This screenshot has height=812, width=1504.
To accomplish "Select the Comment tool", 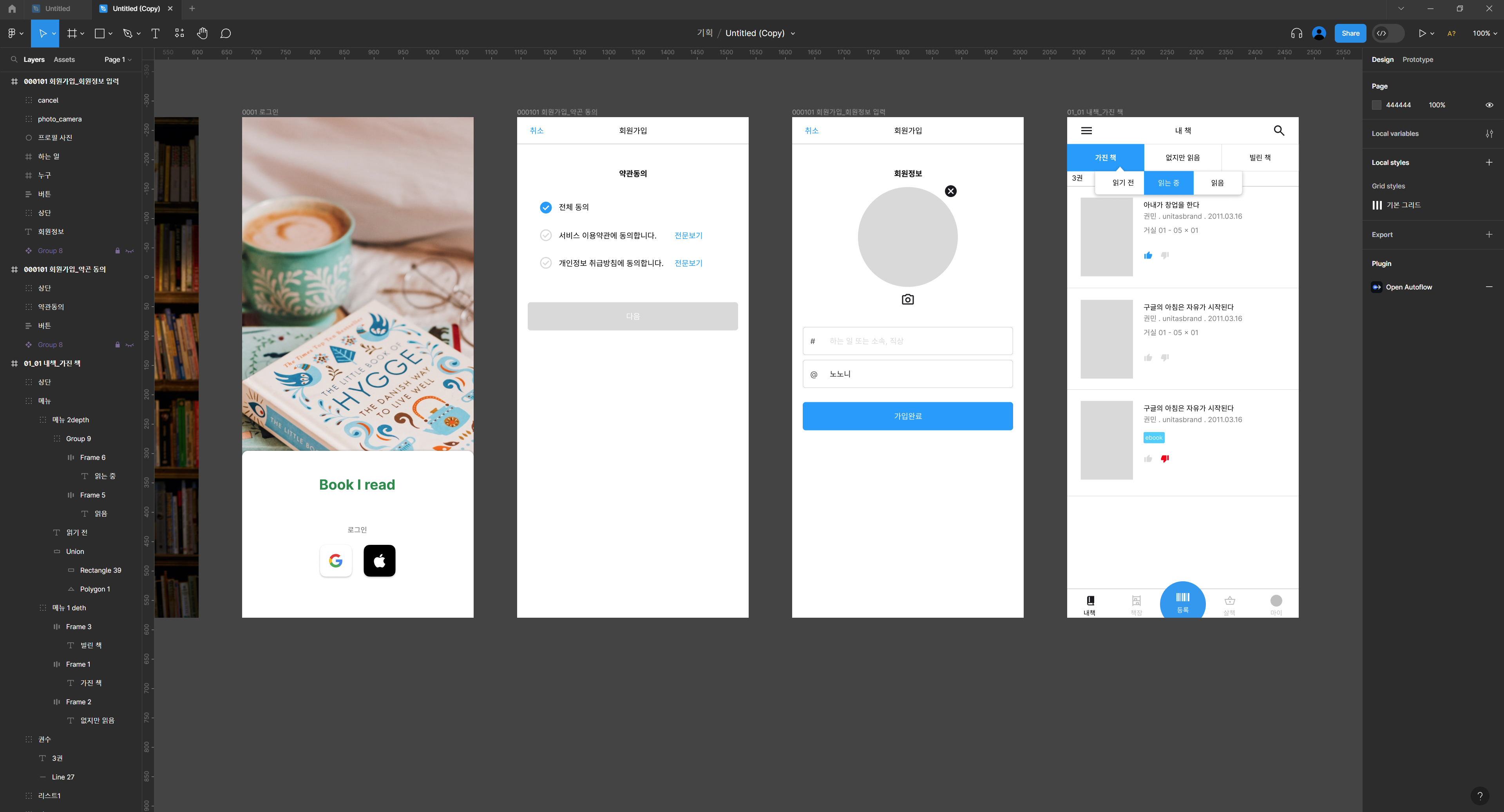I will 225,33.
